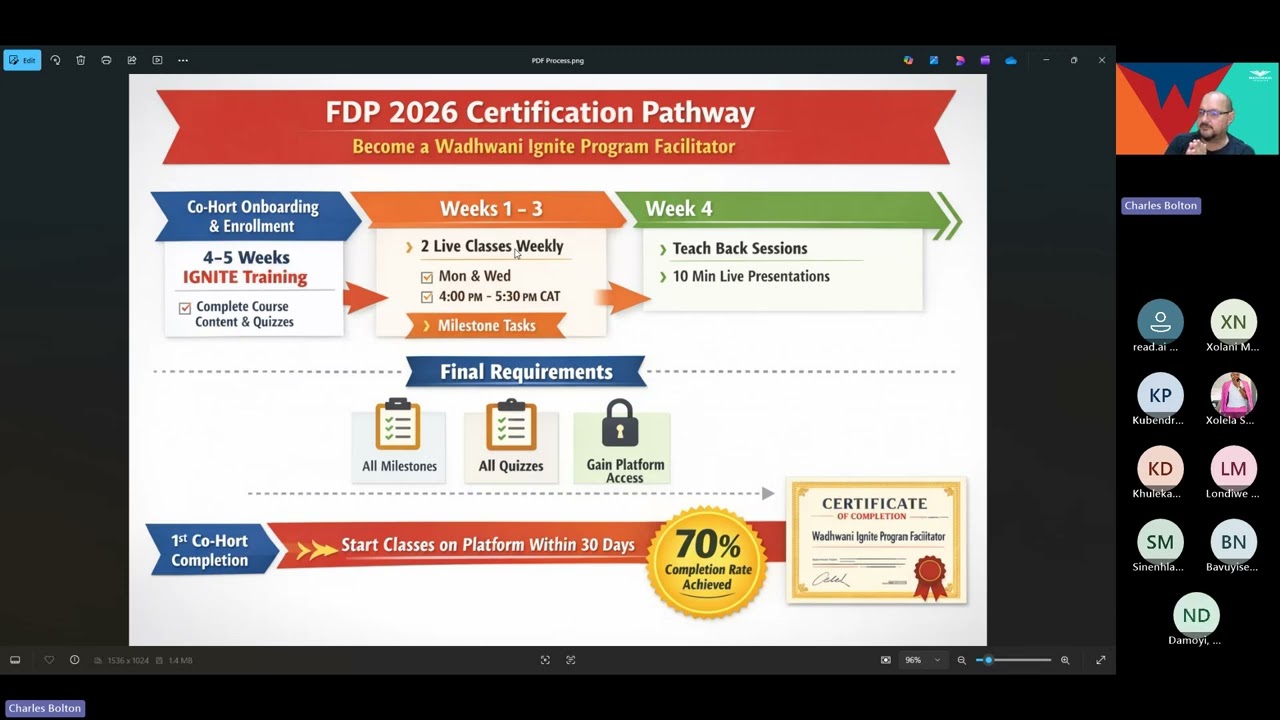Screen dimensions: 1280x720
Task: Open Copilot from the Photos title bar
Action: 908,60
